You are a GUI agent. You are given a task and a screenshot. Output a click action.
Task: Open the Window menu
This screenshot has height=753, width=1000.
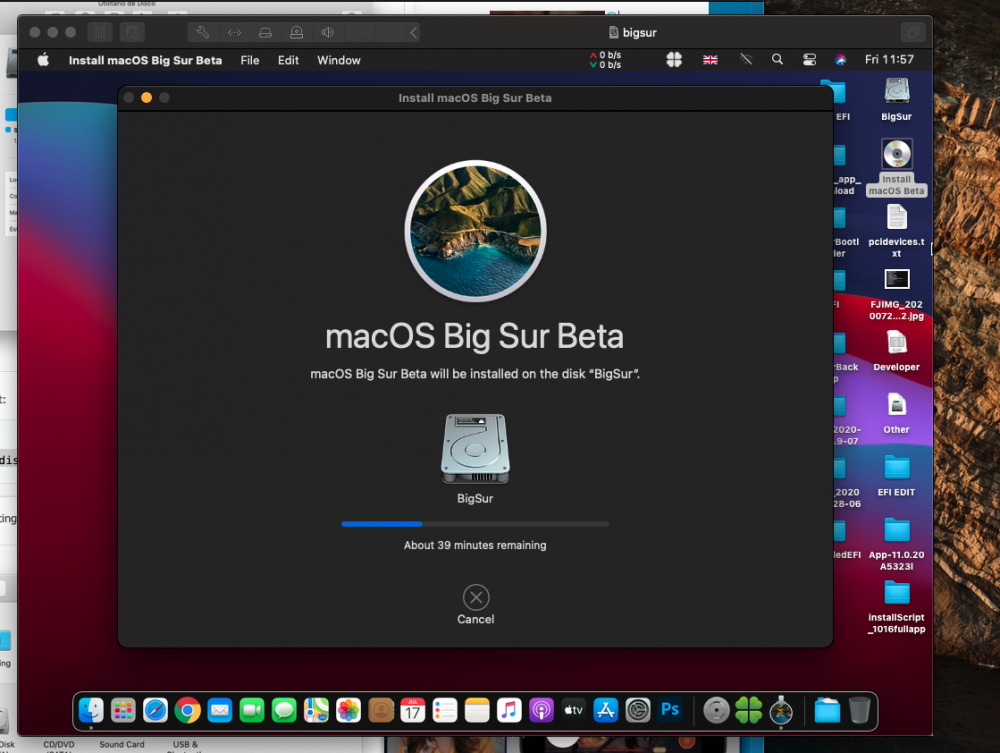339,60
